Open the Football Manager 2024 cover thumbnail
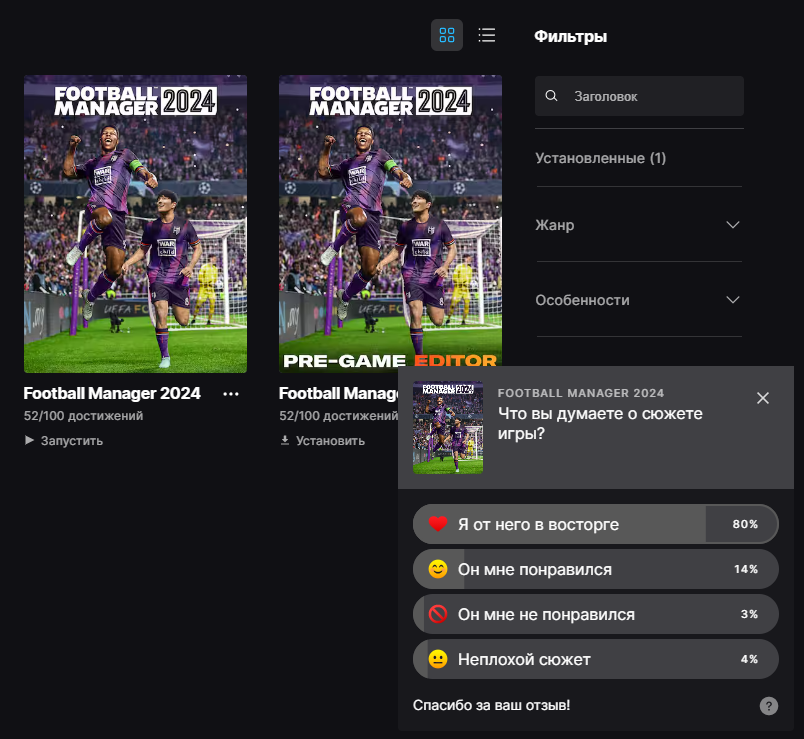 point(135,223)
